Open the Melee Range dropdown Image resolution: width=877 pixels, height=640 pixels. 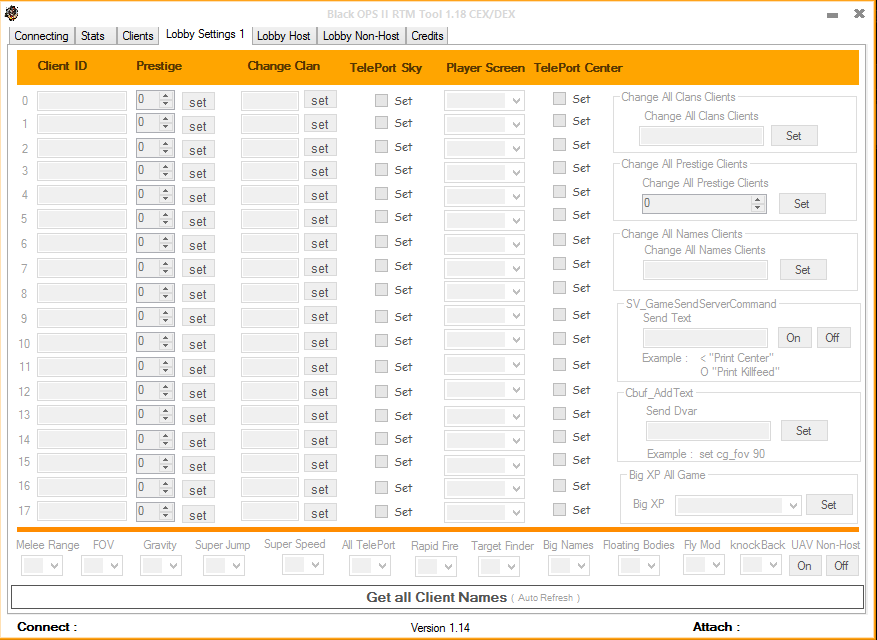(41, 566)
